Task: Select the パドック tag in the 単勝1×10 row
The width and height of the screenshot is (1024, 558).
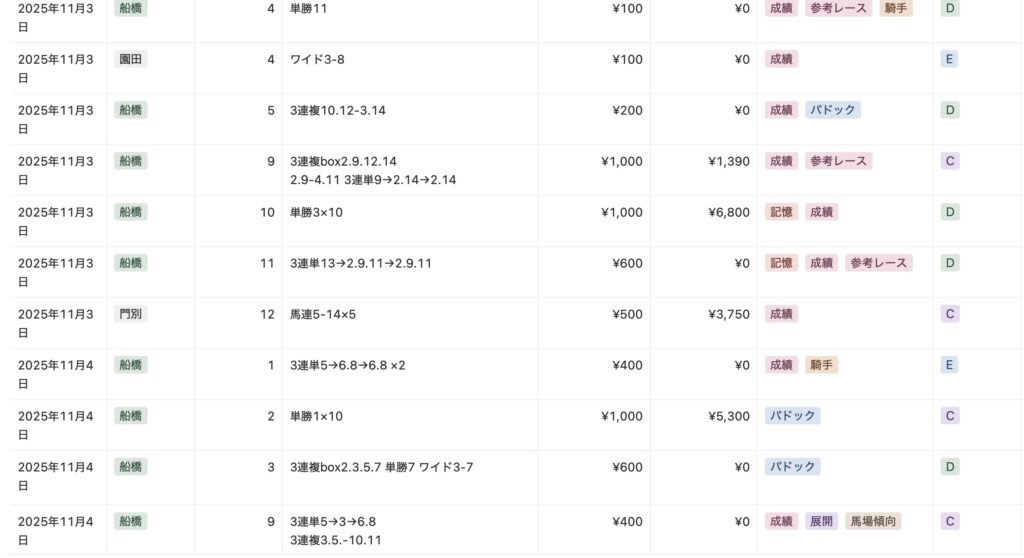Action: pos(792,416)
